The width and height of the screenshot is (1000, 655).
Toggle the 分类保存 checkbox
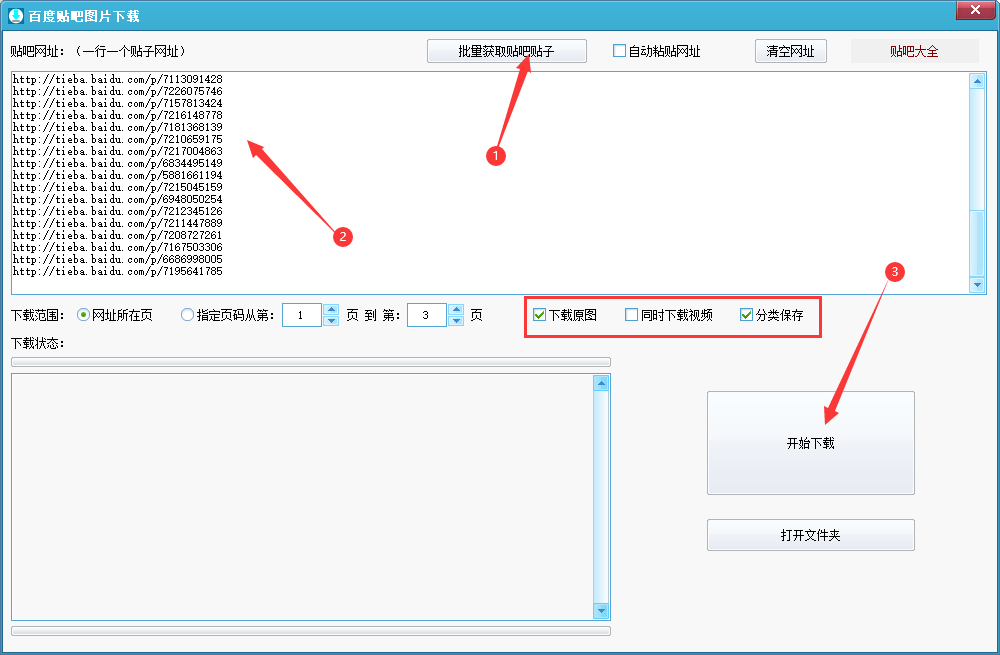click(x=747, y=315)
